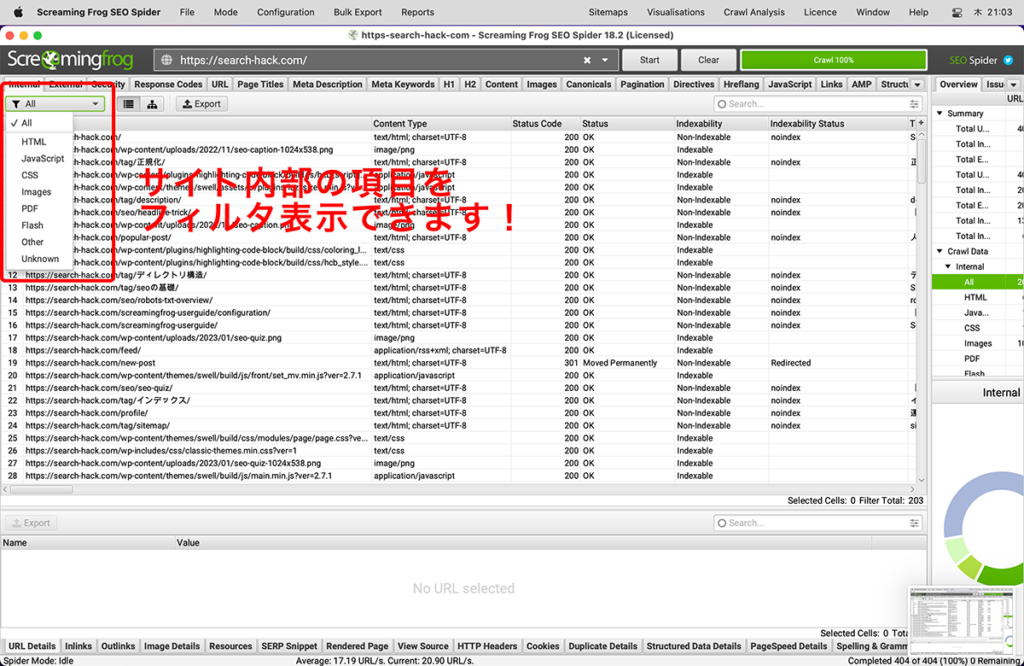1024x666 pixels.
Task: Click the Twitter icon beside SEO Spider
Action: pos(1008,60)
